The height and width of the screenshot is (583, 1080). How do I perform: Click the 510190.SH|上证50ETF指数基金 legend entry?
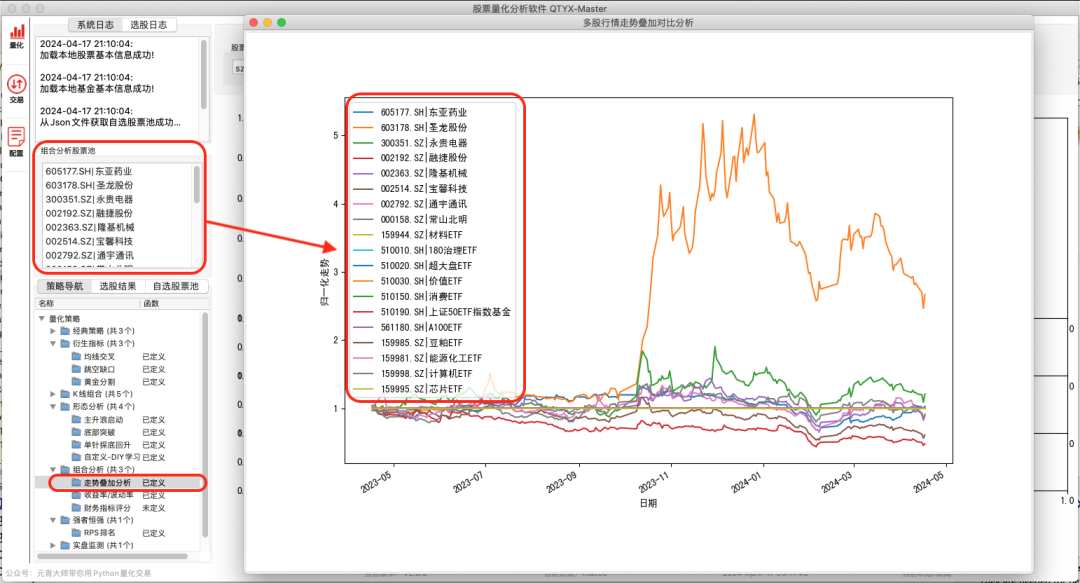tap(433, 312)
